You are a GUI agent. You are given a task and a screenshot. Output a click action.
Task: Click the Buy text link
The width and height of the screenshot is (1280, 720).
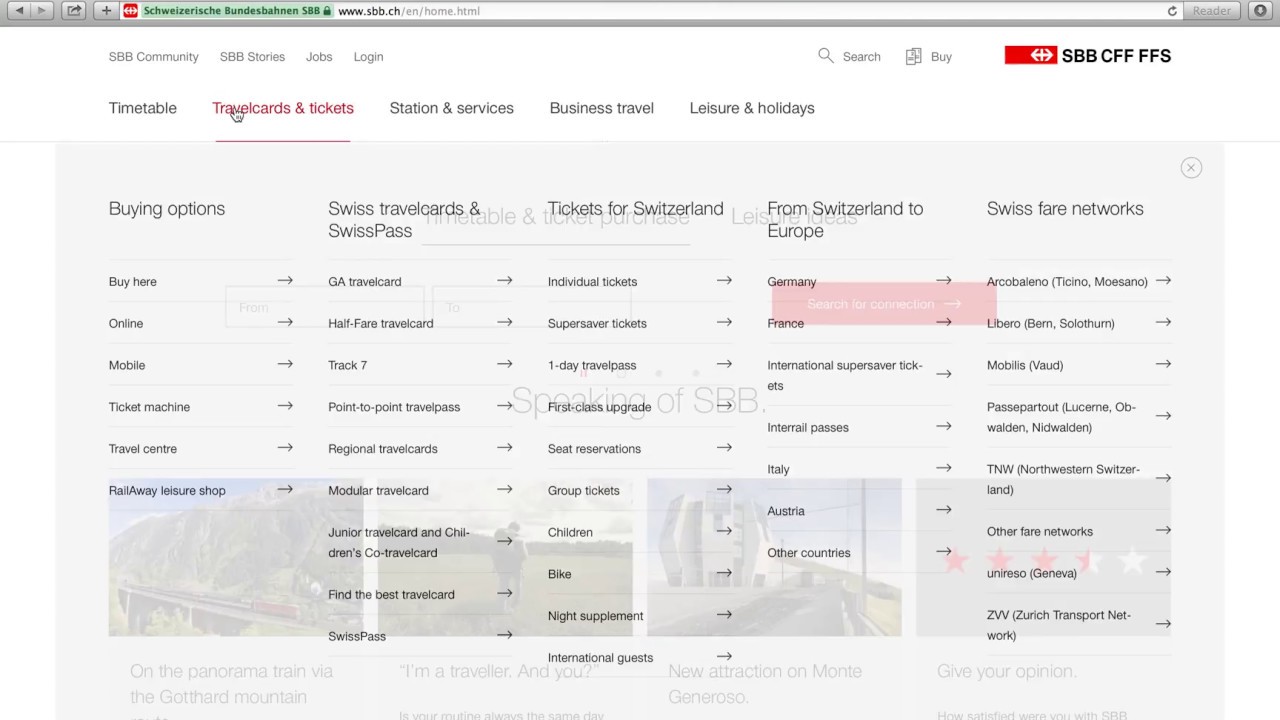941,57
